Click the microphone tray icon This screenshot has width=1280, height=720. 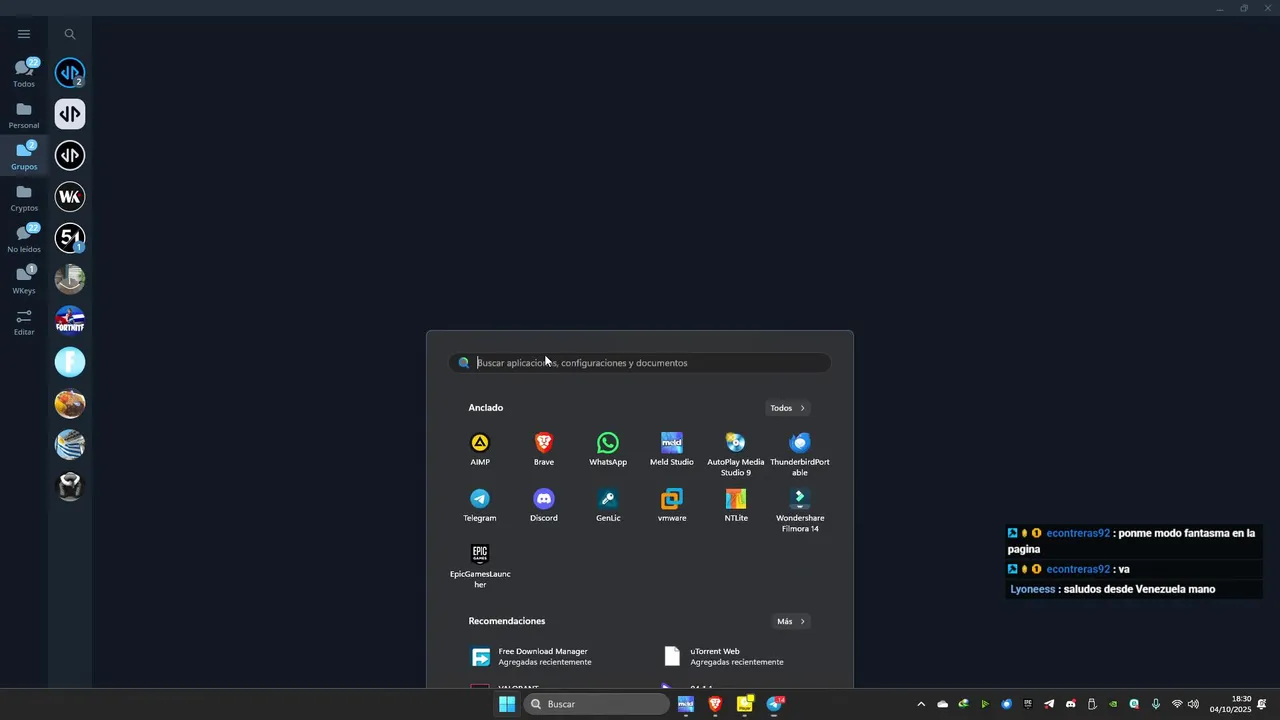1156,704
